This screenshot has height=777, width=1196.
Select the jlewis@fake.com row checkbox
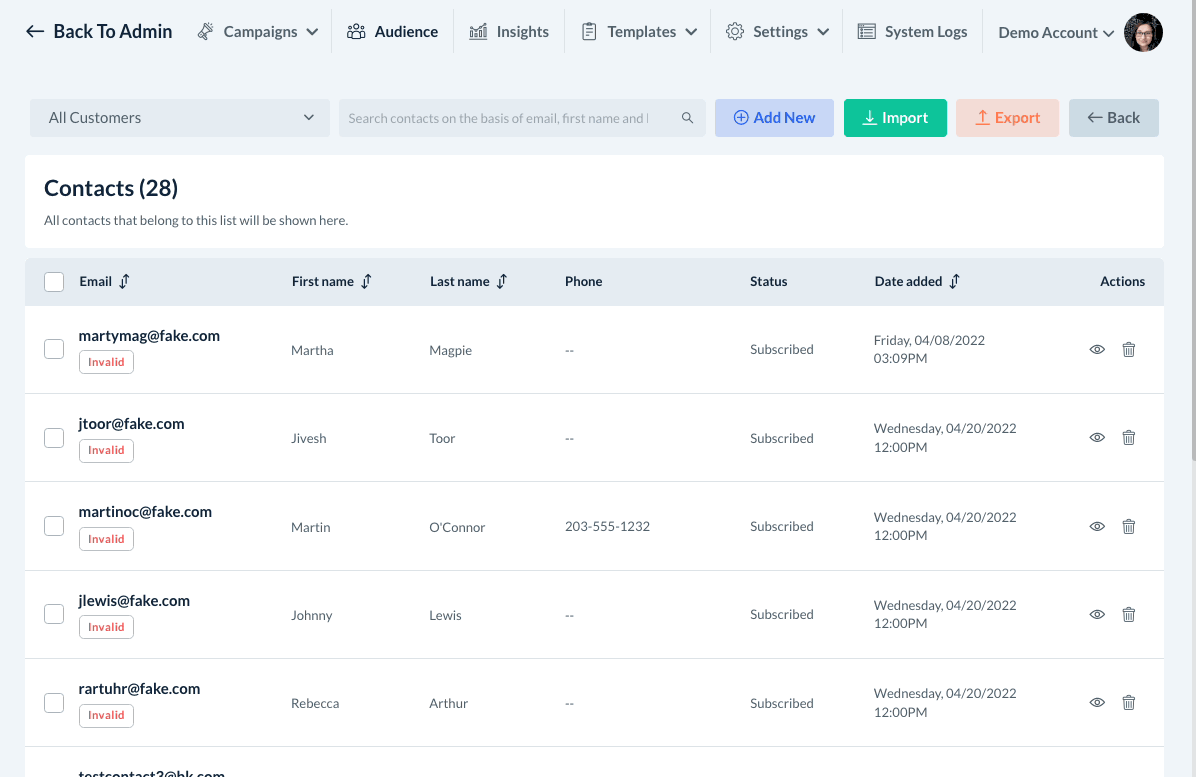(54, 614)
